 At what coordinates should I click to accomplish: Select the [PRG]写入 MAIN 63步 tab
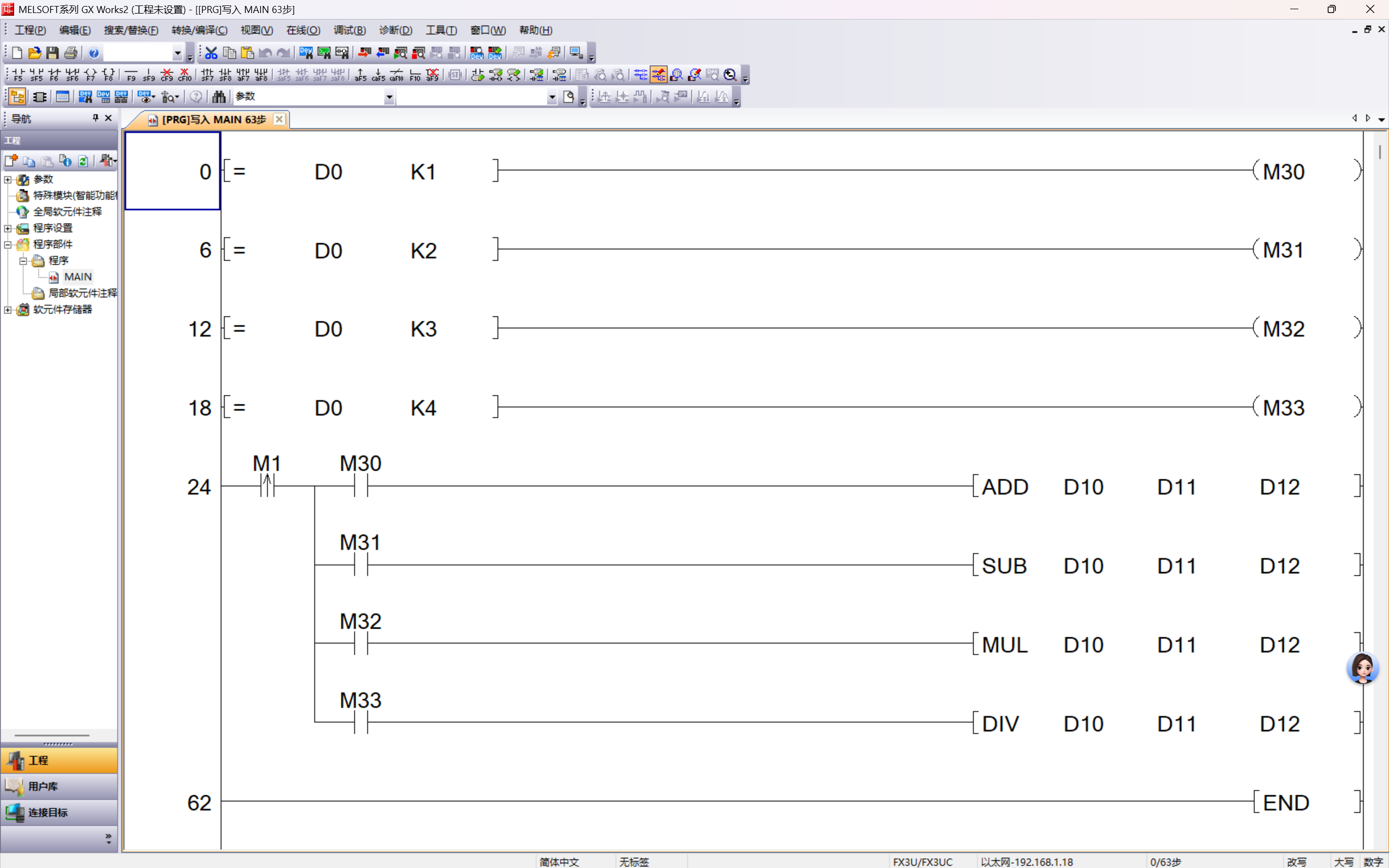point(213,119)
